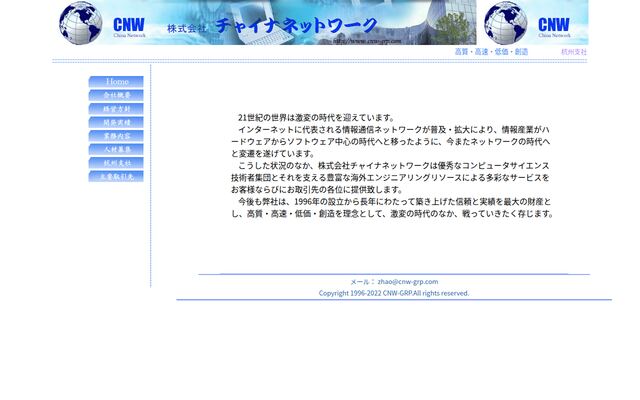Click the line starting お客様ならびにお取引先

[x=317, y=190]
